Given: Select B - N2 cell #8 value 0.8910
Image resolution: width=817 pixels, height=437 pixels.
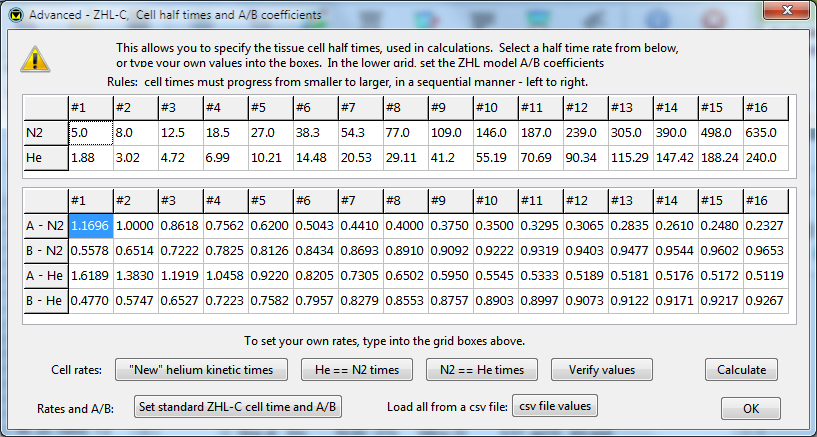Looking at the screenshot, I should [x=405, y=251].
